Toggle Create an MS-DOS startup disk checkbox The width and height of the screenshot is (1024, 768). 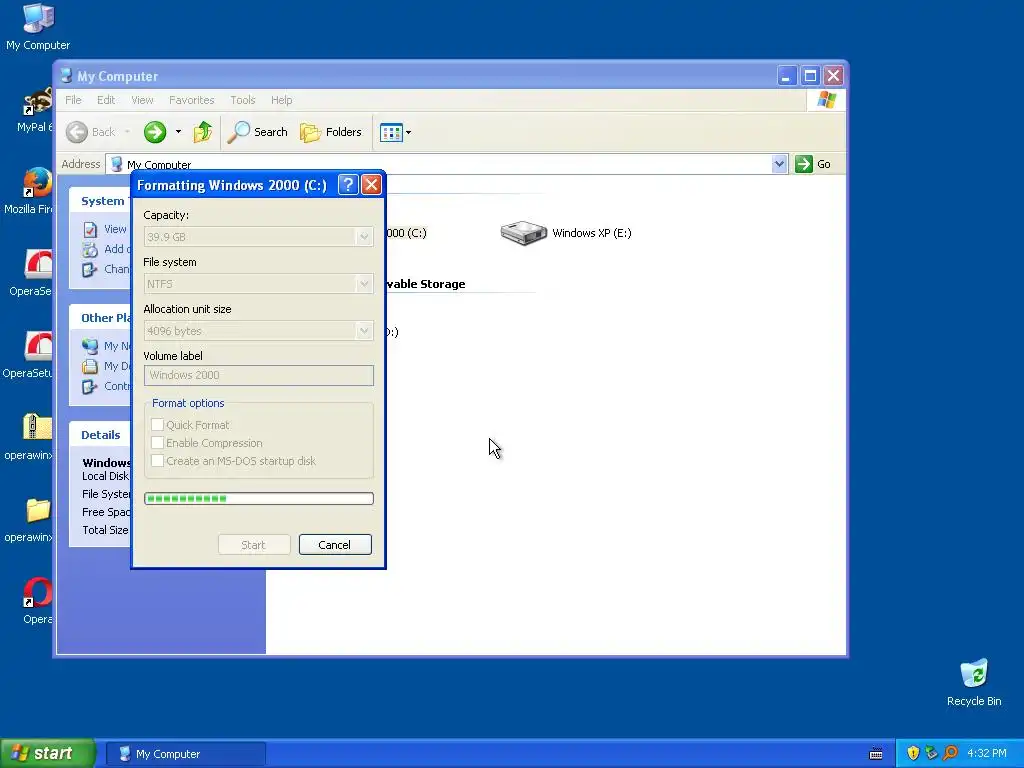click(x=157, y=461)
